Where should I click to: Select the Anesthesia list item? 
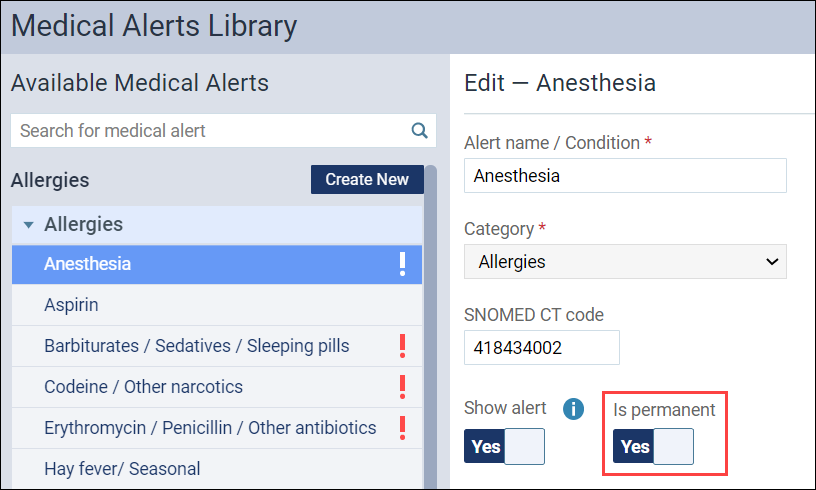click(217, 264)
